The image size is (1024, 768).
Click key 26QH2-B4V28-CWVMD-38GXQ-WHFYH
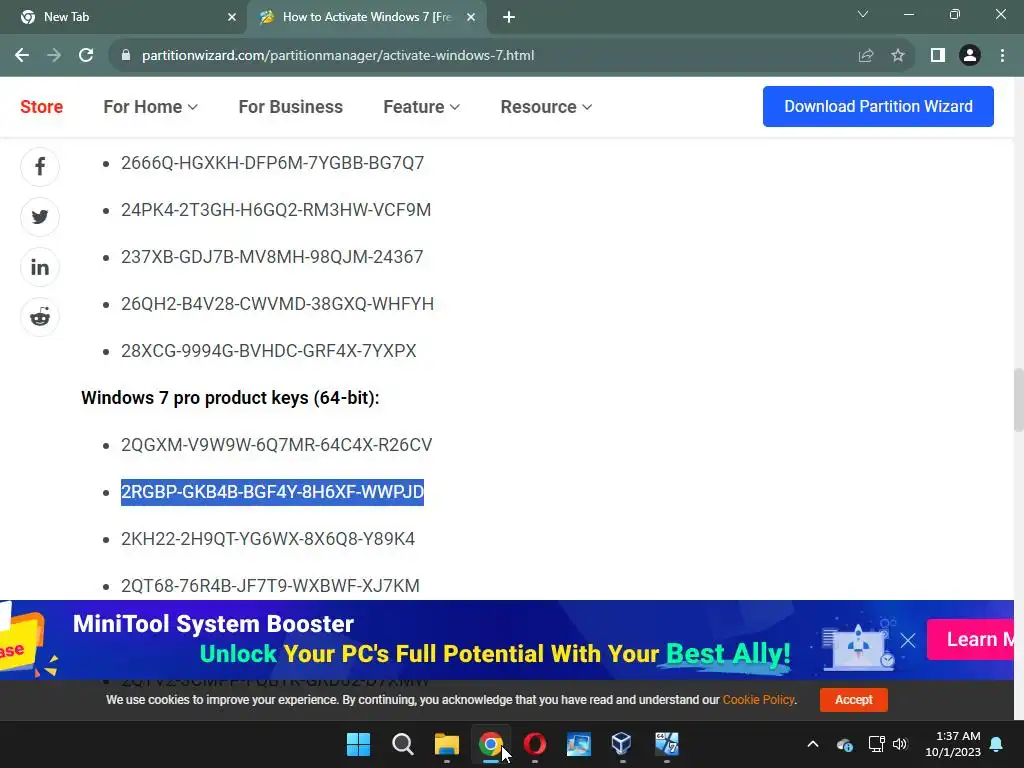pyautogui.click(x=277, y=304)
